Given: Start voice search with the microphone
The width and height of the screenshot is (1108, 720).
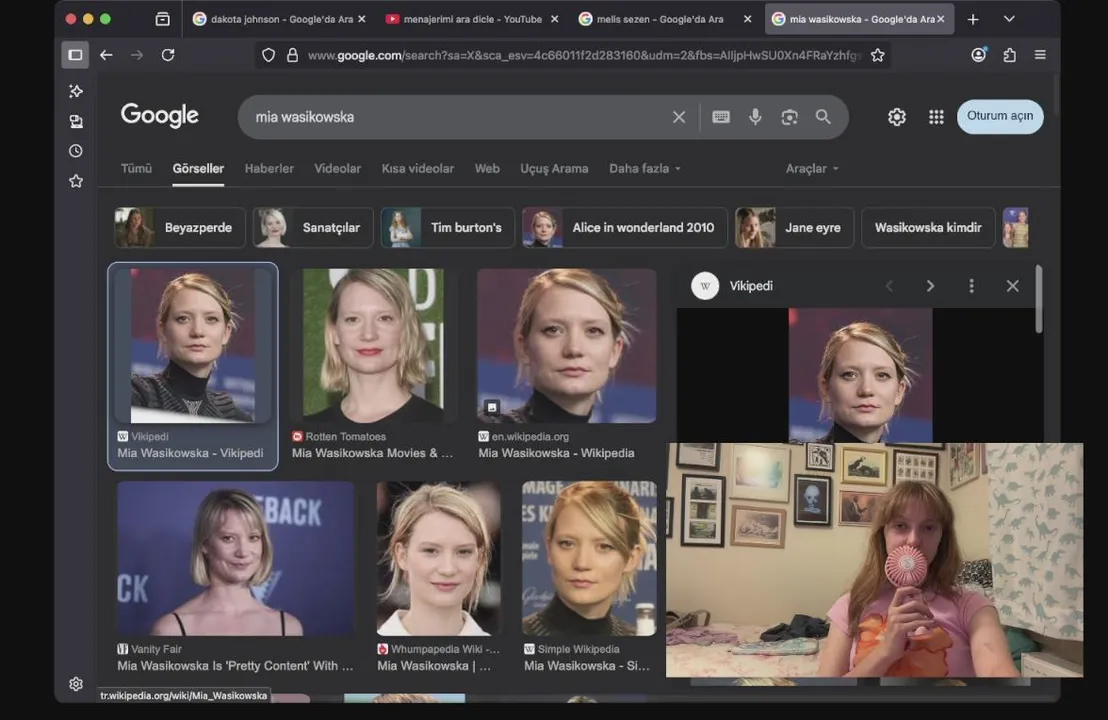Looking at the screenshot, I should [x=755, y=117].
